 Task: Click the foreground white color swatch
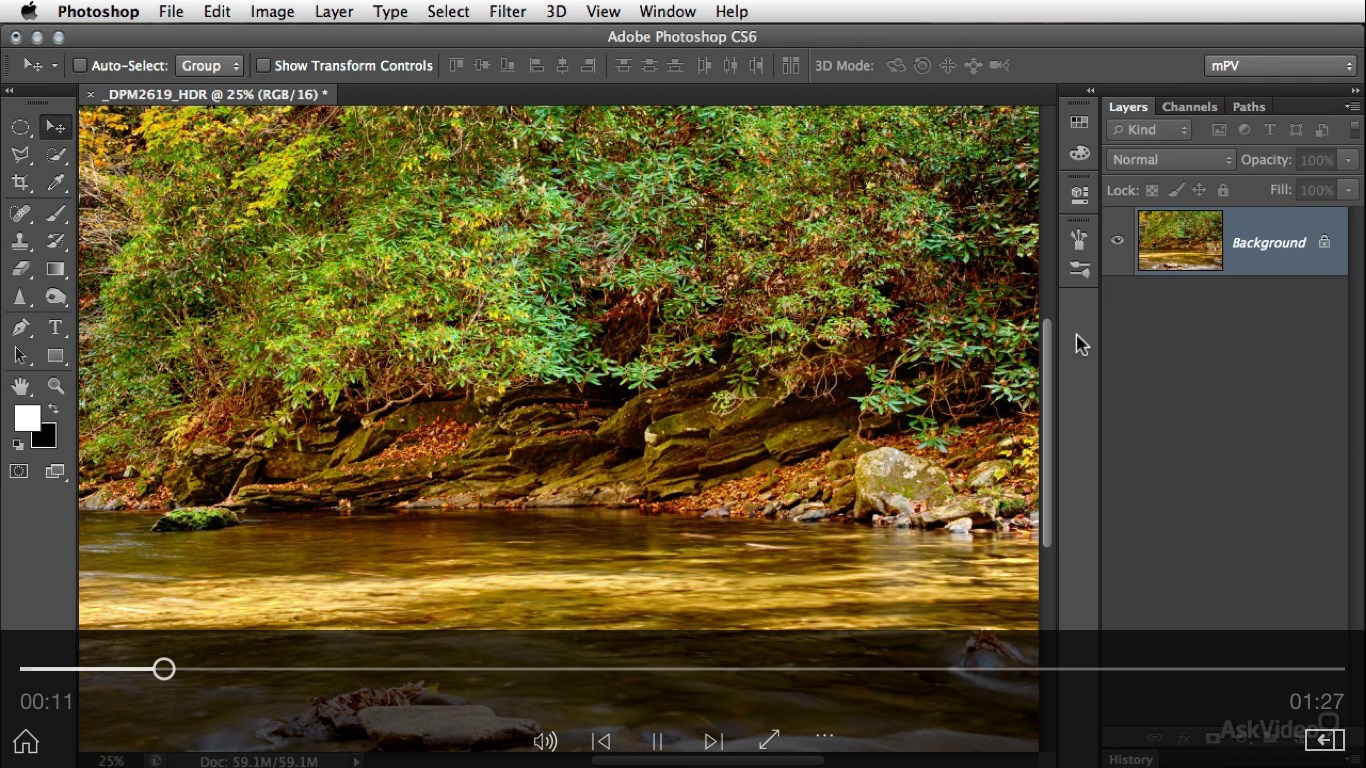[x=27, y=418]
